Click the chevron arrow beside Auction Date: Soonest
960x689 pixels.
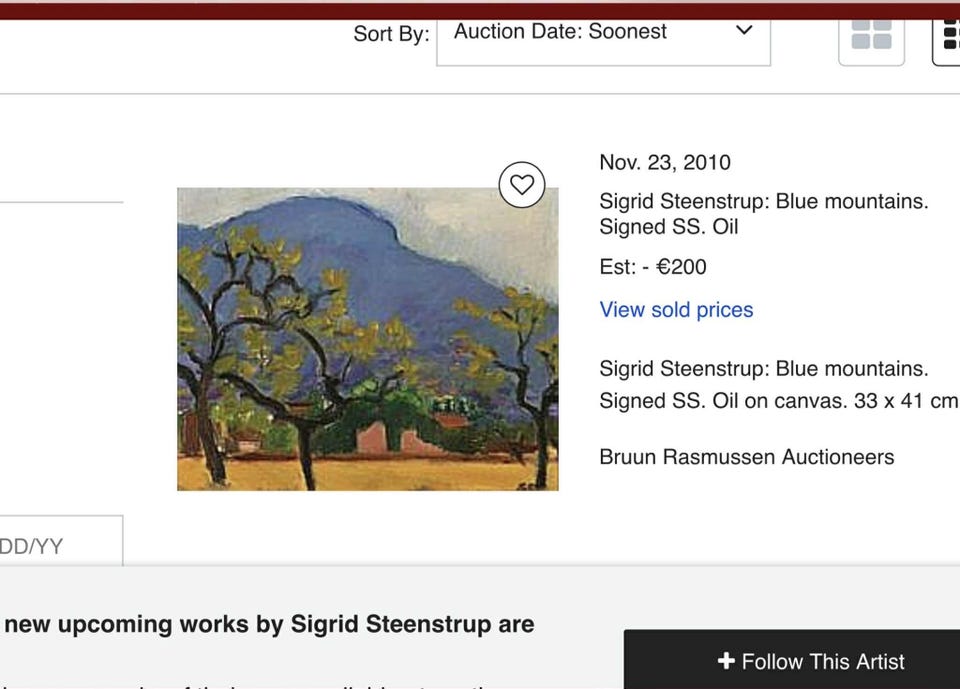tap(744, 31)
